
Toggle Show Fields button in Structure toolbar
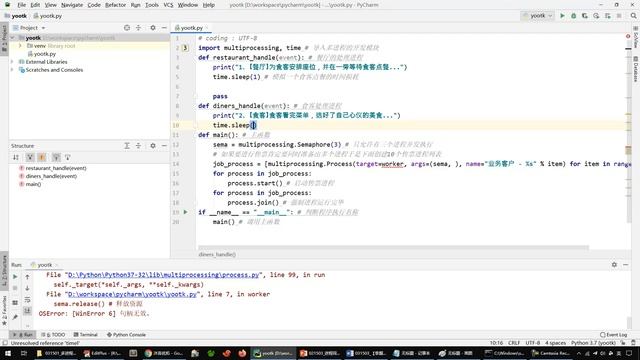tap(30, 157)
